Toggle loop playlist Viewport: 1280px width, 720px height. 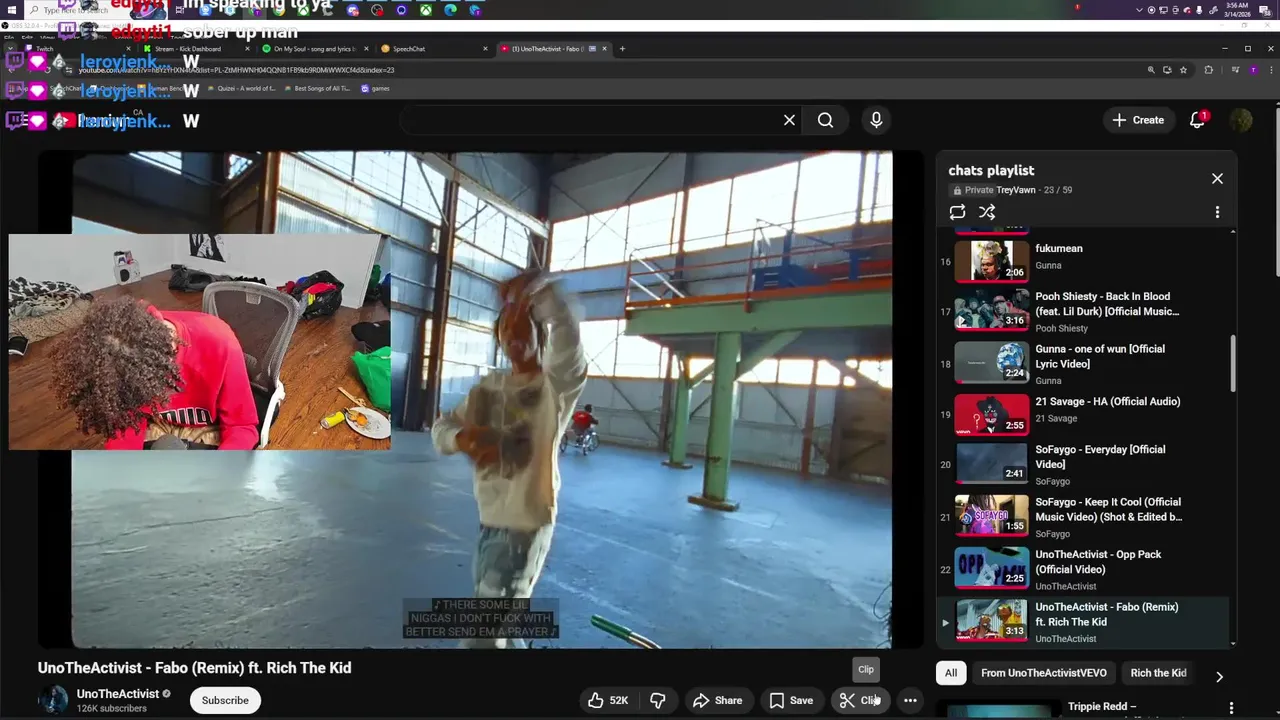click(957, 212)
